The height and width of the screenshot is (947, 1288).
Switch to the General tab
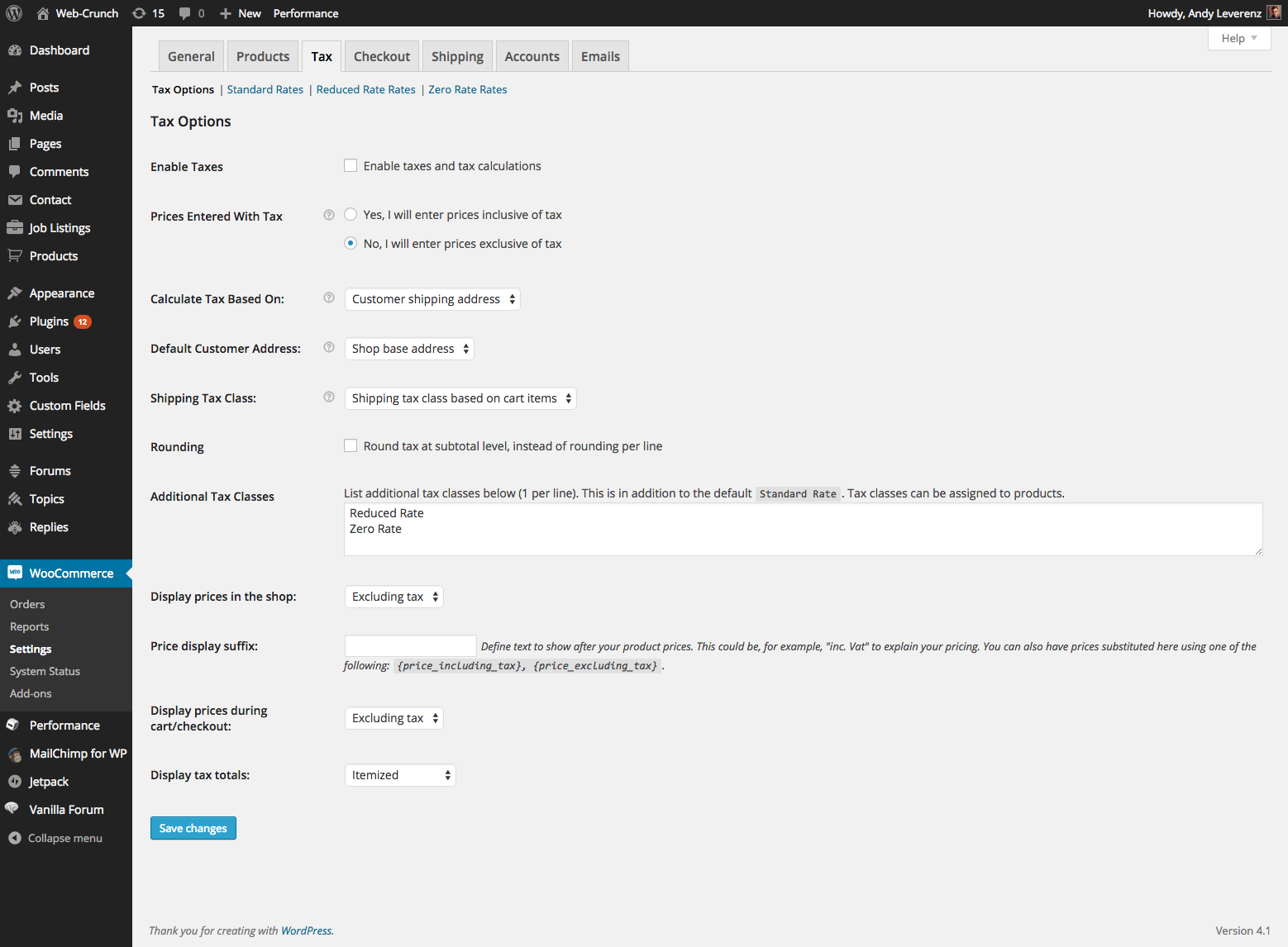click(x=191, y=56)
